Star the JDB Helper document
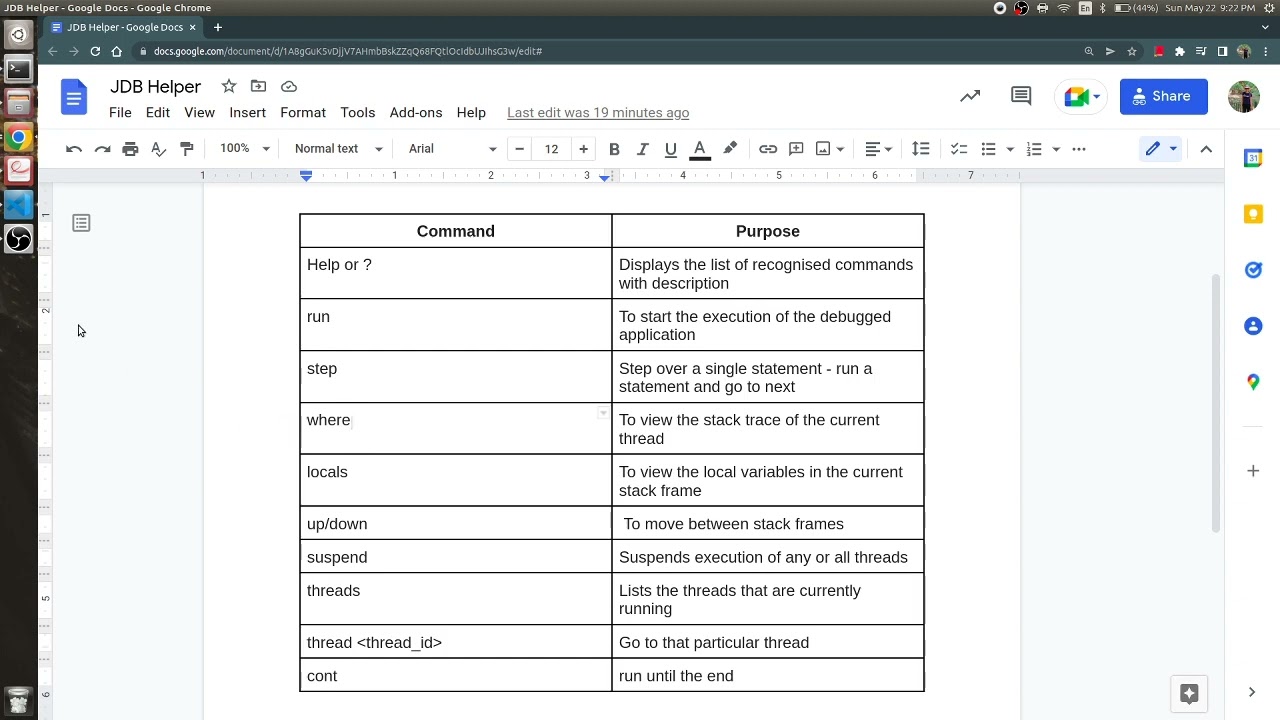This screenshot has width=1280, height=720. click(x=229, y=86)
